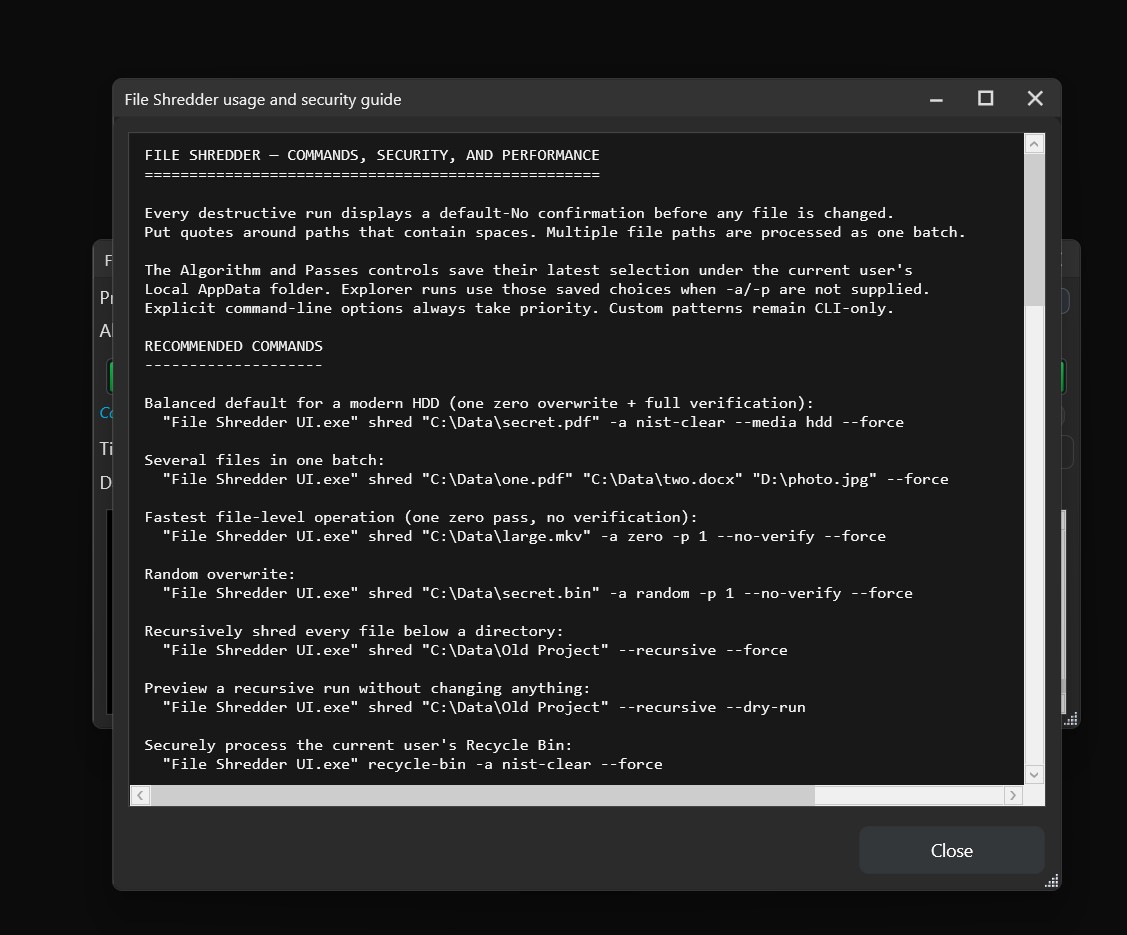Click 'Fastest file-level operation' line
The width and height of the screenshot is (1127, 935).
click(420, 517)
